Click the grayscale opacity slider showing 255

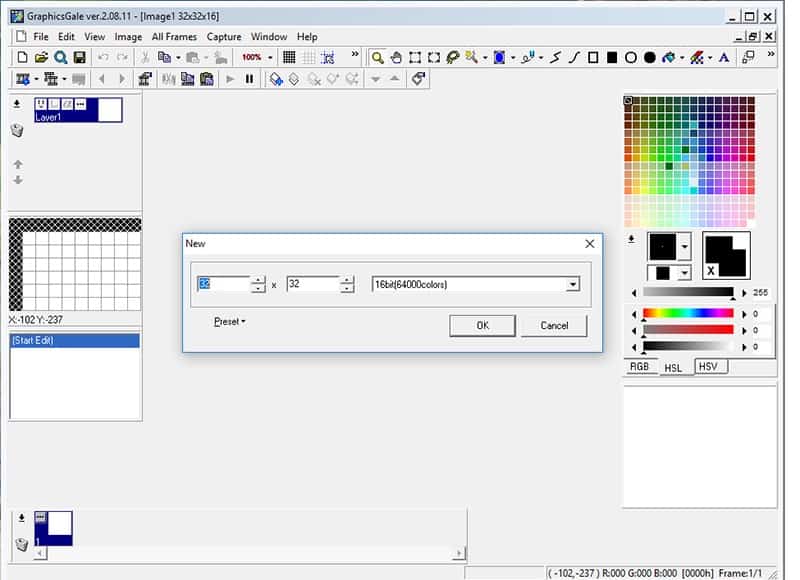tap(688, 292)
